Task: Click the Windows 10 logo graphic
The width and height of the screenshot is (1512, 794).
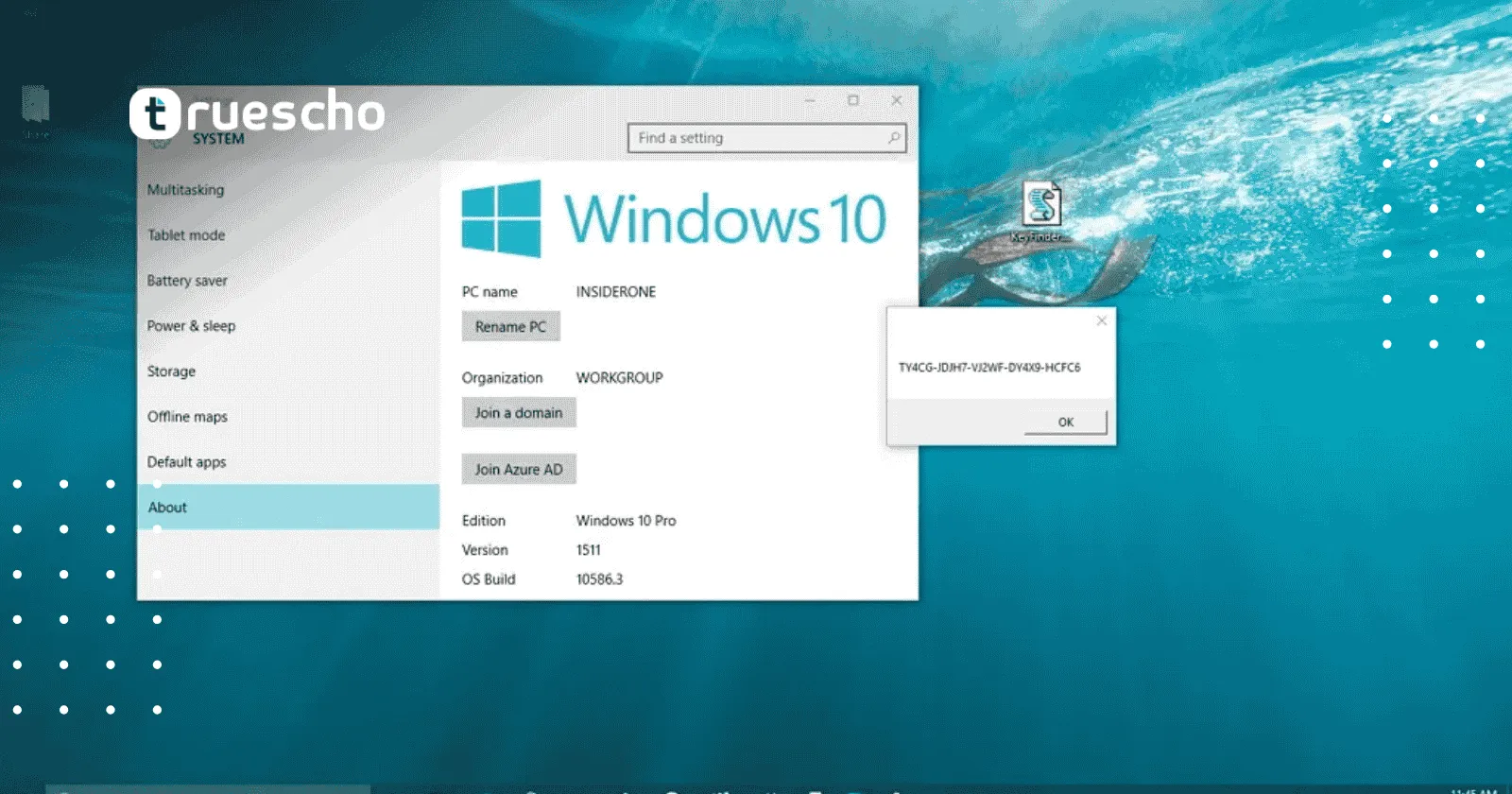Action: (x=501, y=219)
